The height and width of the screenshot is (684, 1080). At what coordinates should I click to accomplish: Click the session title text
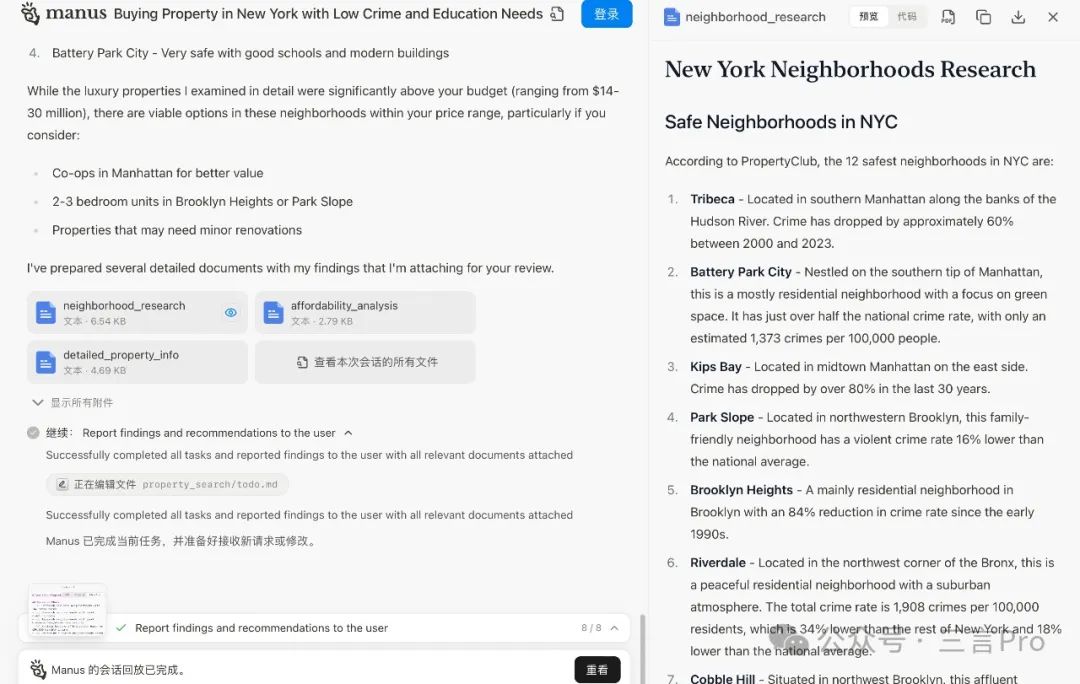pyautogui.click(x=328, y=14)
